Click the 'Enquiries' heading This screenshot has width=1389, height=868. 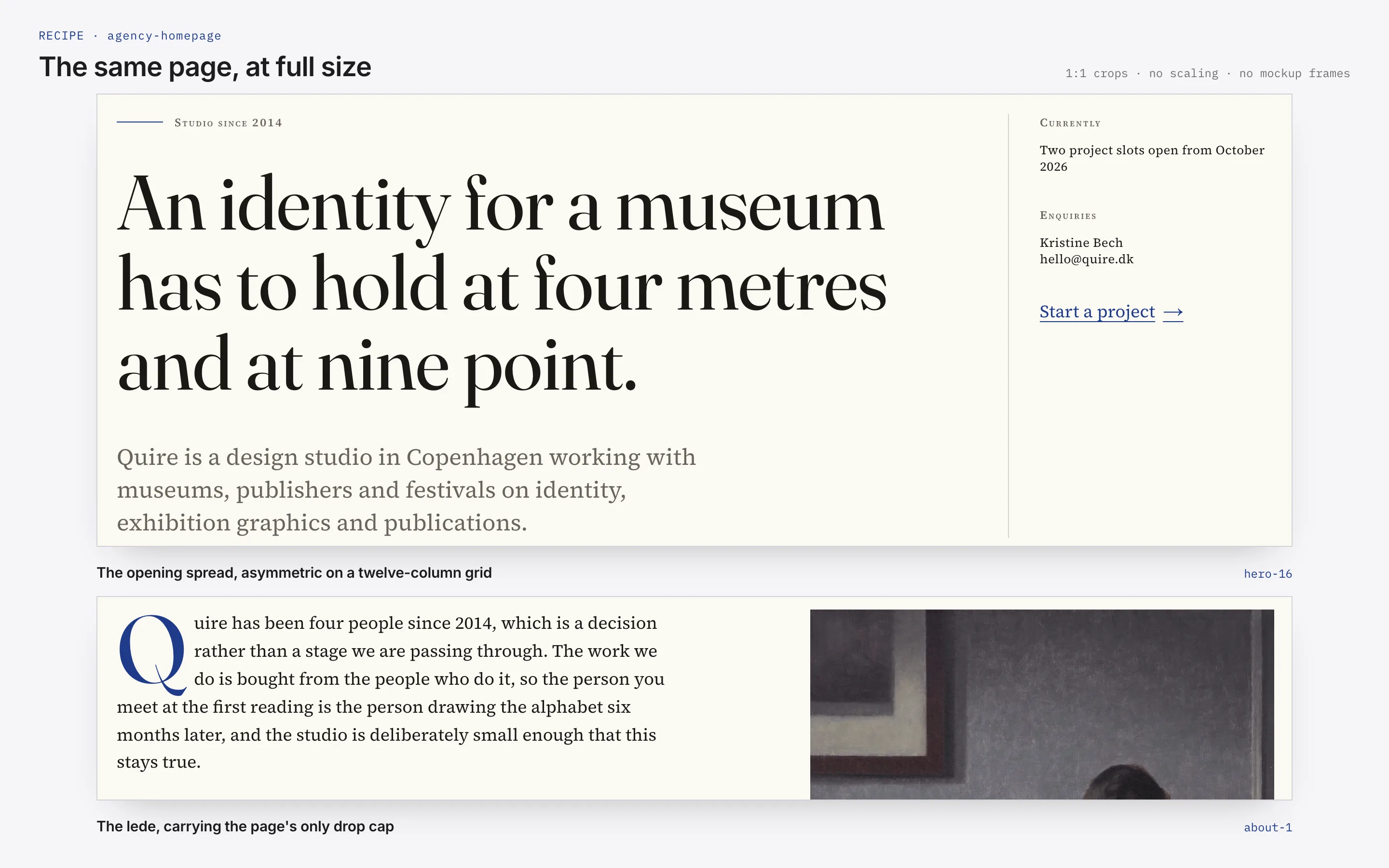(x=1068, y=215)
